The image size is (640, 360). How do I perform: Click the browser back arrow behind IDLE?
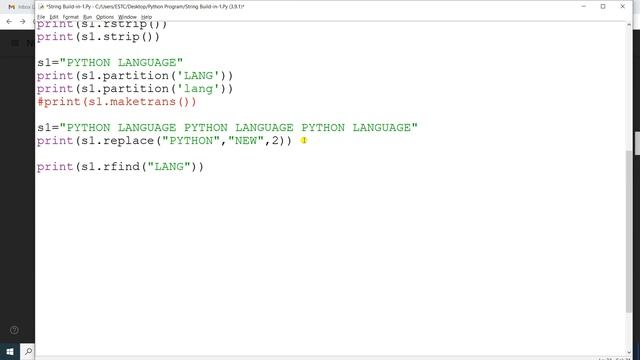pos(9,21)
